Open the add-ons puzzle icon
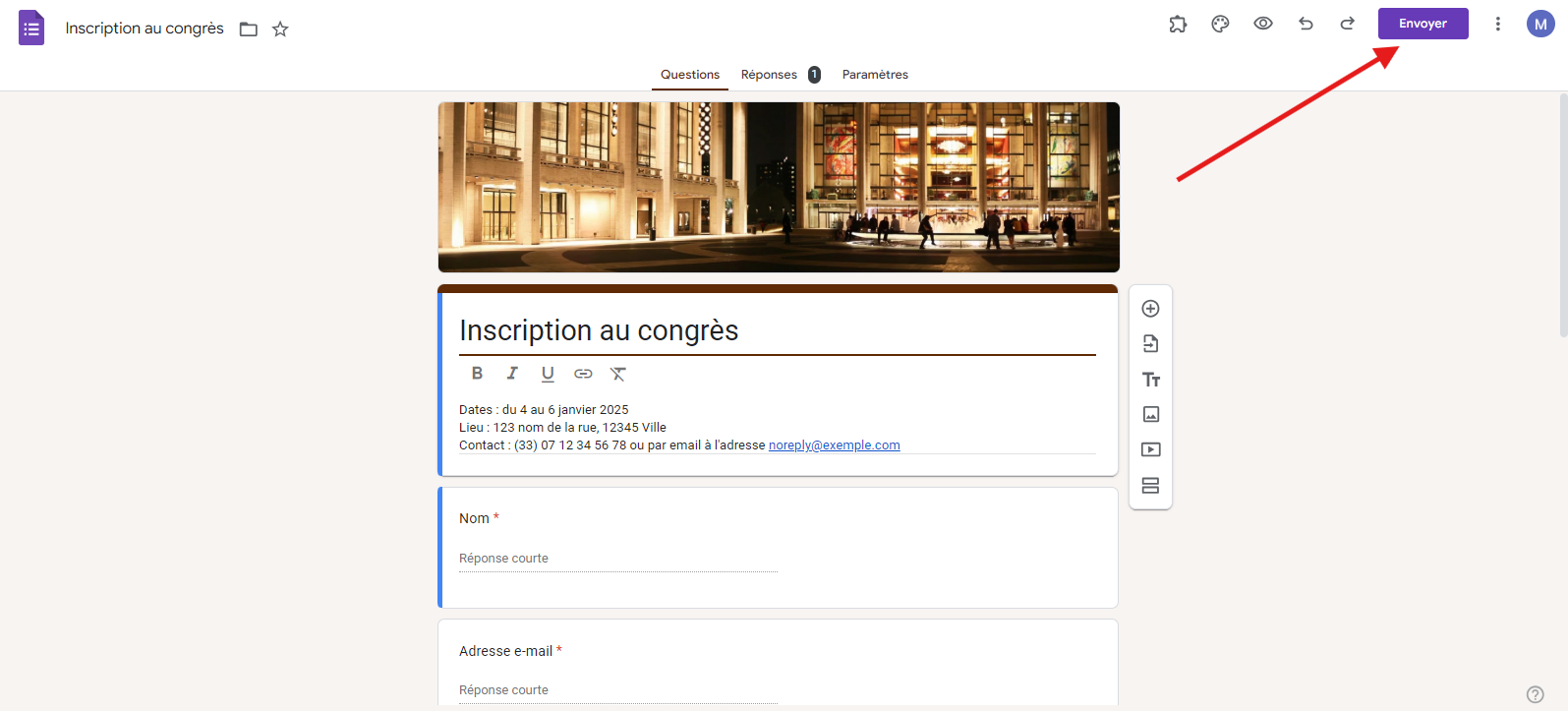The width and height of the screenshot is (1568, 711). (1178, 25)
